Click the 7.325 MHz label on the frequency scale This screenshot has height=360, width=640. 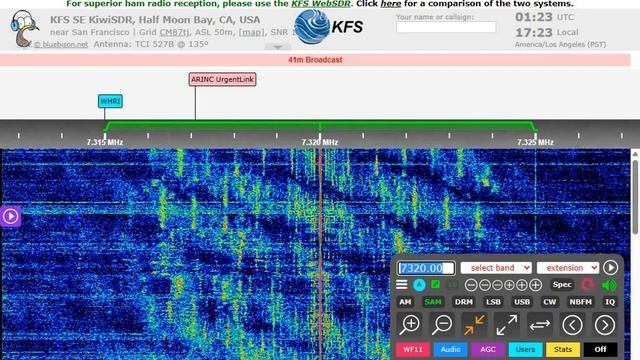(535, 142)
